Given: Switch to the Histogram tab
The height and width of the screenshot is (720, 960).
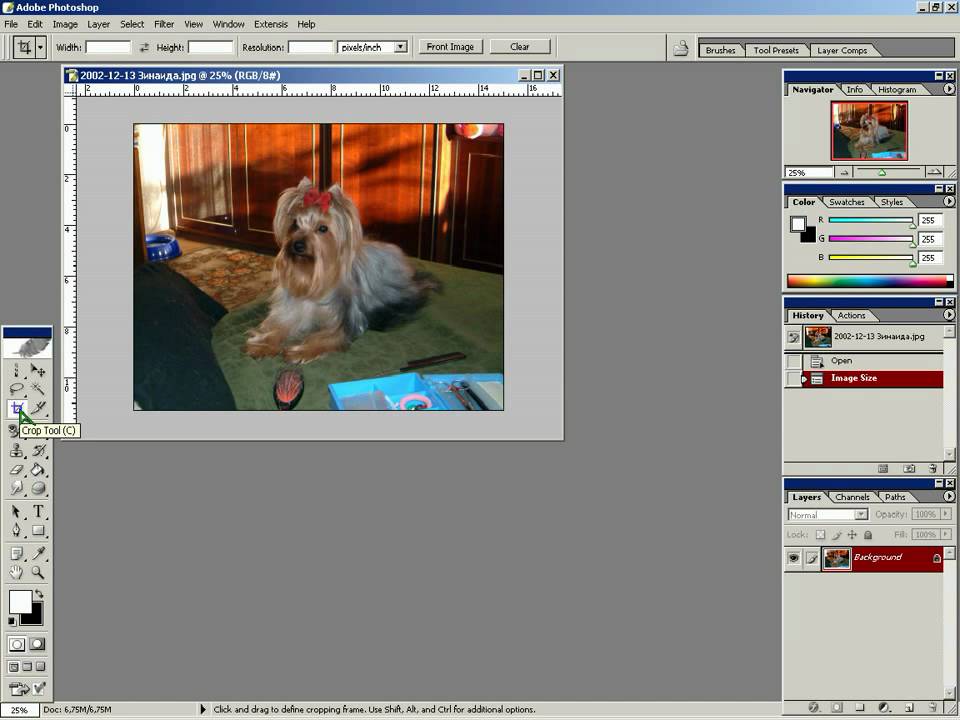Looking at the screenshot, I should tap(897, 89).
